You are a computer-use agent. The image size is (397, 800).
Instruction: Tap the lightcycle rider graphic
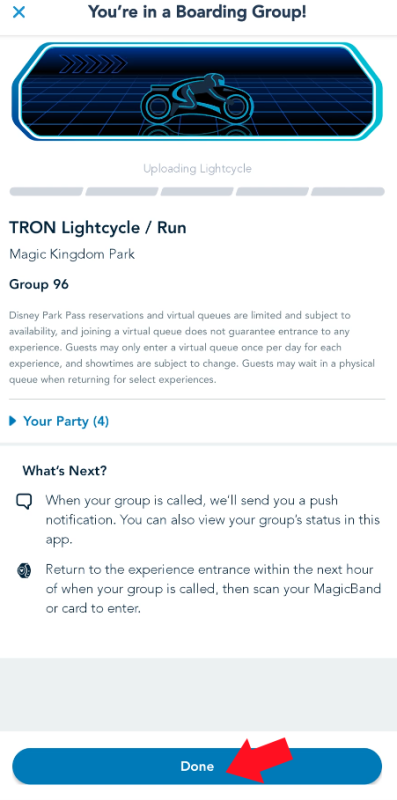(x=197, y=96)
